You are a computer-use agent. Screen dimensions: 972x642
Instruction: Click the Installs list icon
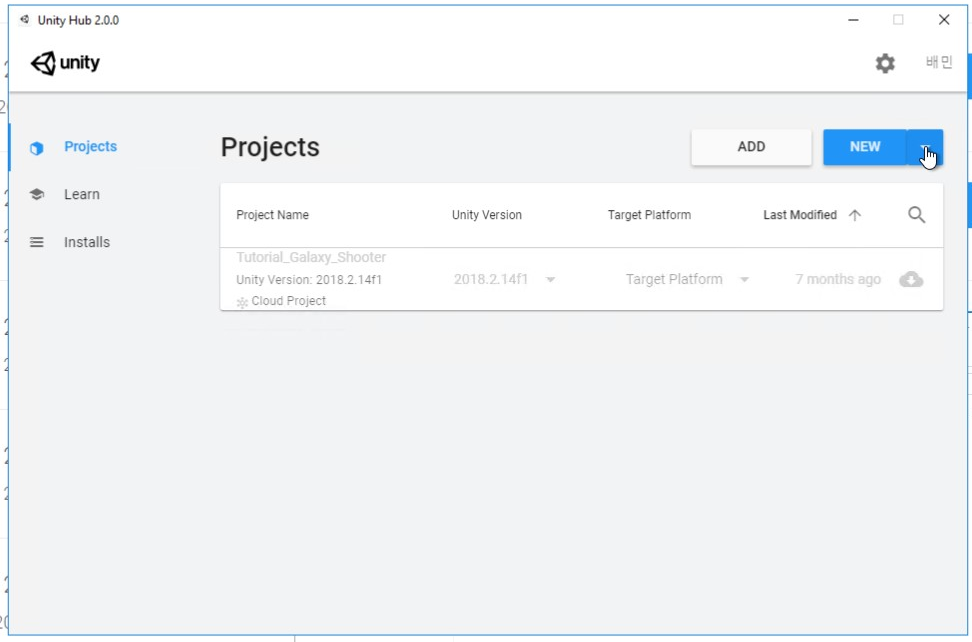(37, 242)
